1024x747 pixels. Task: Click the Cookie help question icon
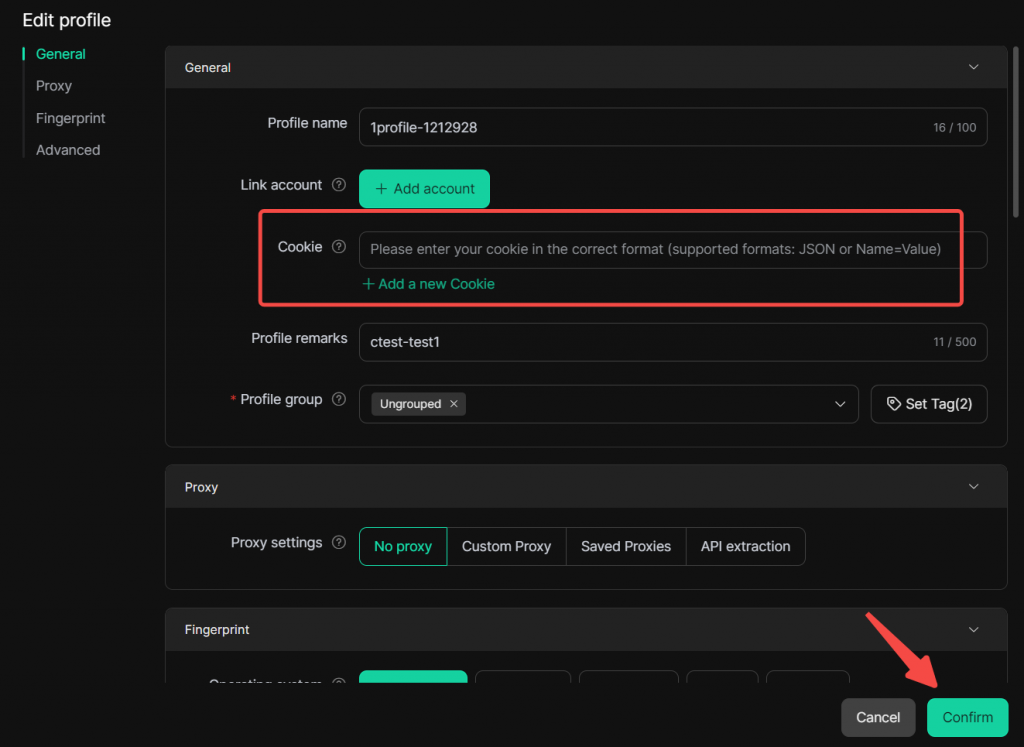339,247
